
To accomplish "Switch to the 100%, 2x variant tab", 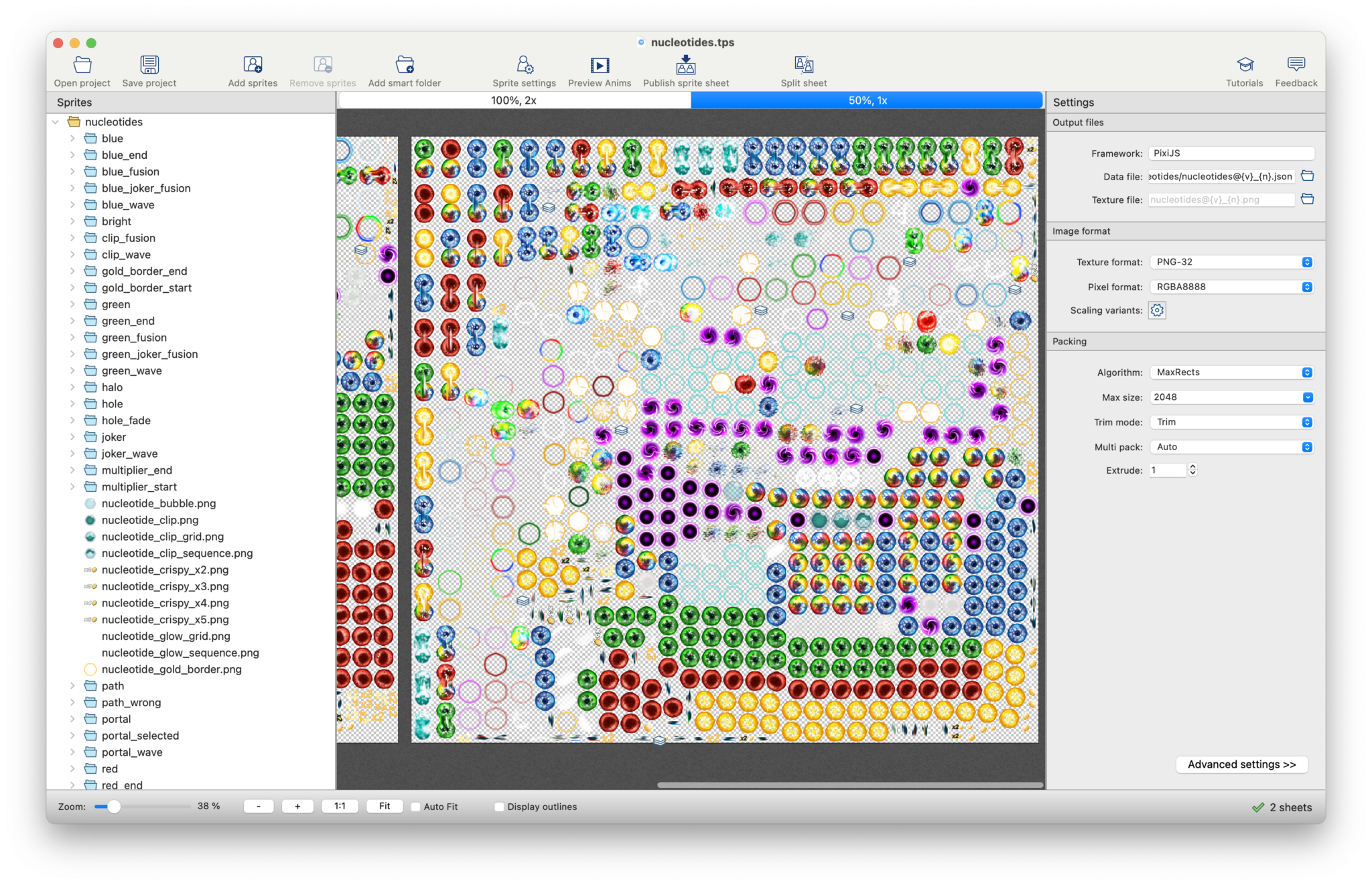I will tap(514, 100).
